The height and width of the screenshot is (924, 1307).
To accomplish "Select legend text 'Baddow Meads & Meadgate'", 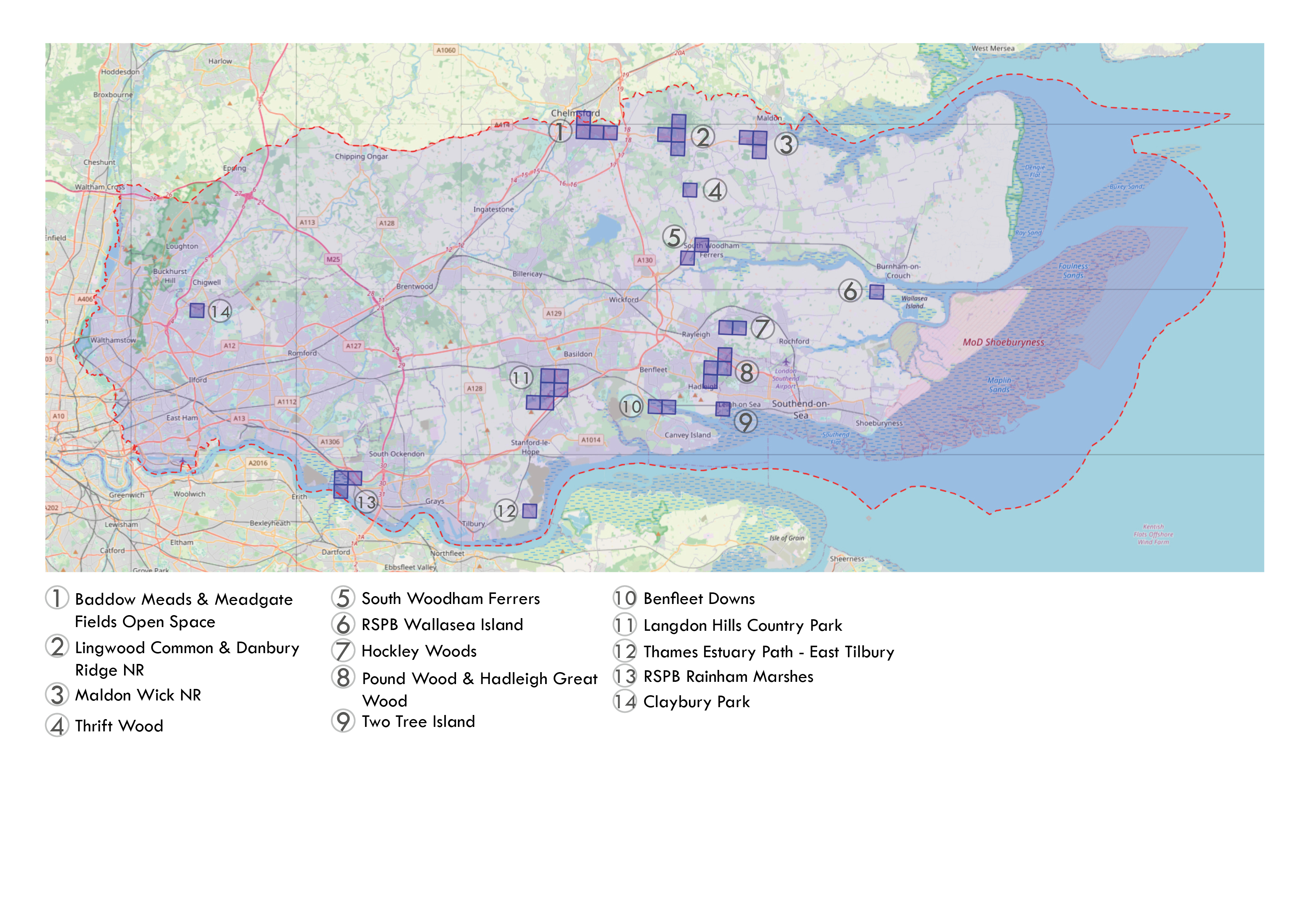I will tap(184, 599).
